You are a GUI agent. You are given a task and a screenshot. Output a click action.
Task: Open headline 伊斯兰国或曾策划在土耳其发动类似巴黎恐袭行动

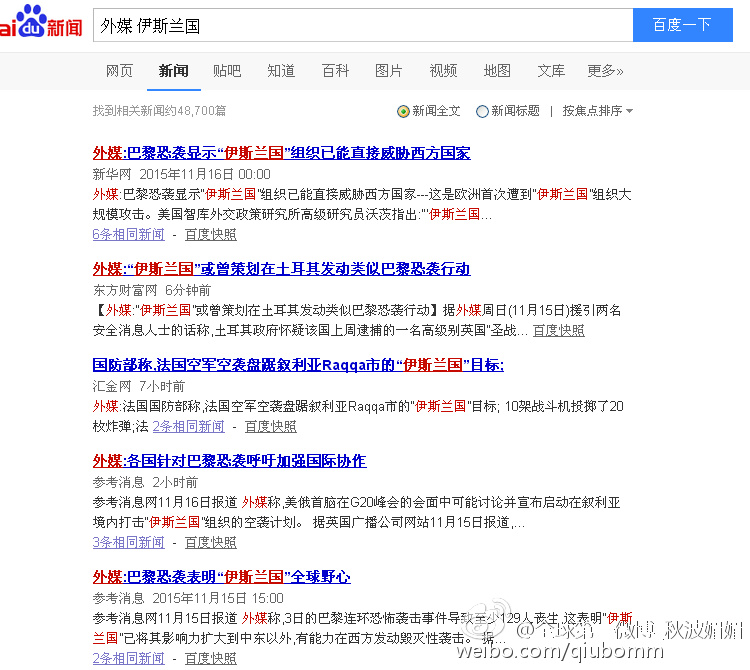pyautogui.click(x=281, y=269)
